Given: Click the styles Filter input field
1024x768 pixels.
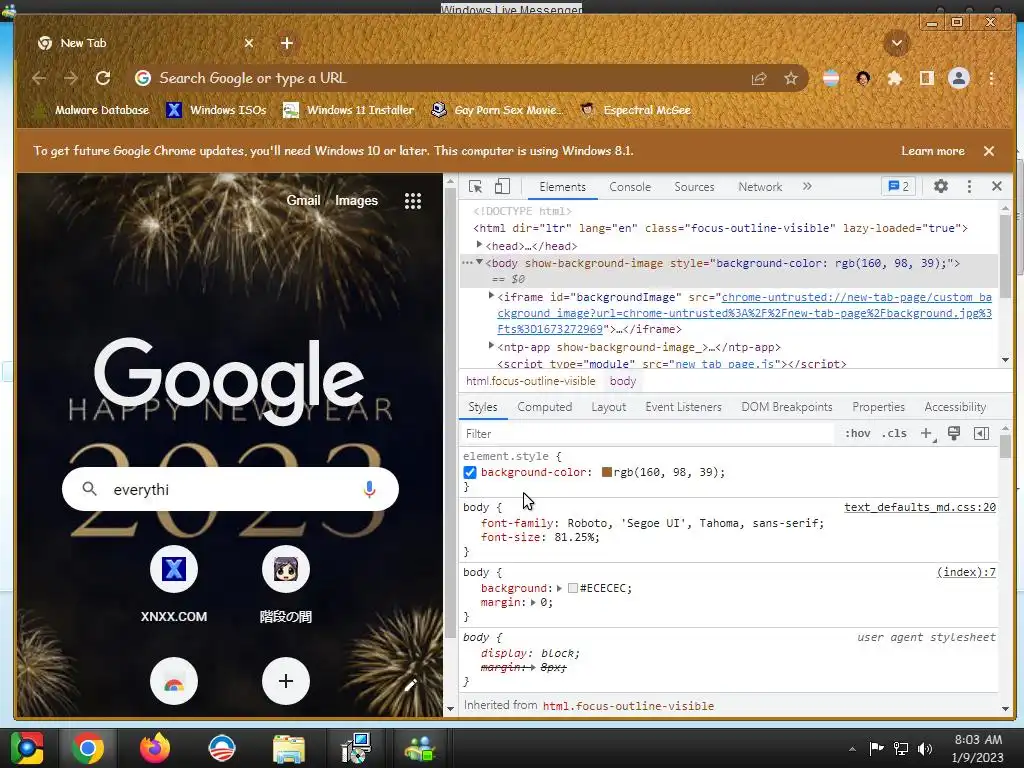Looking at the screenshot, I should coord(647,434).
